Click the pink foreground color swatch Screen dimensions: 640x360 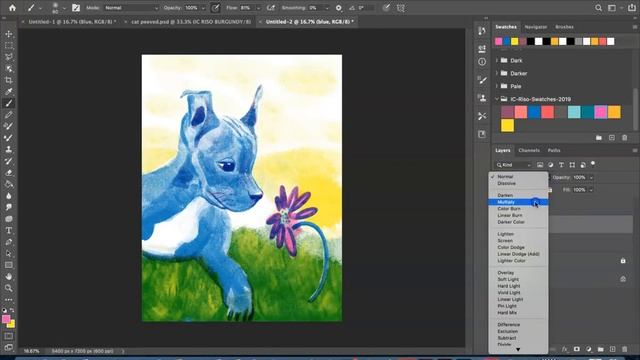pos(6,319)
